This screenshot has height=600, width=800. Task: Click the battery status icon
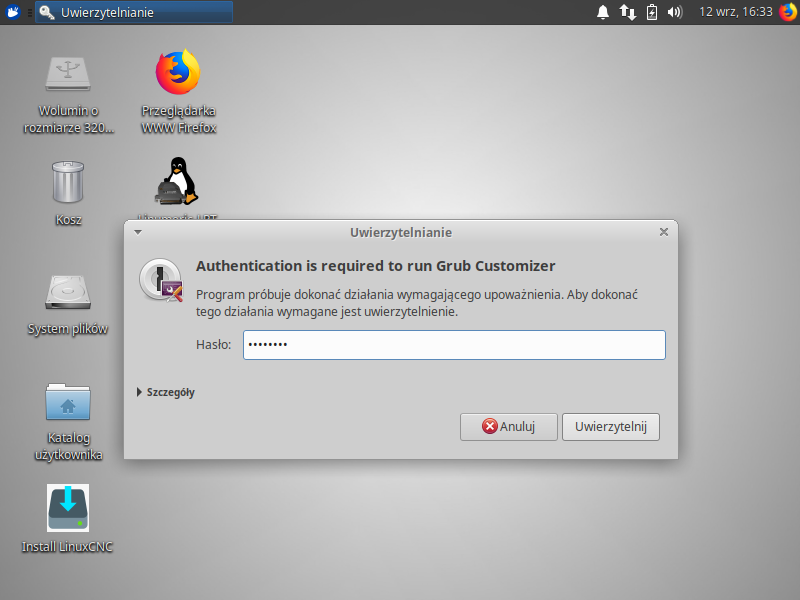tap(652, 12)
